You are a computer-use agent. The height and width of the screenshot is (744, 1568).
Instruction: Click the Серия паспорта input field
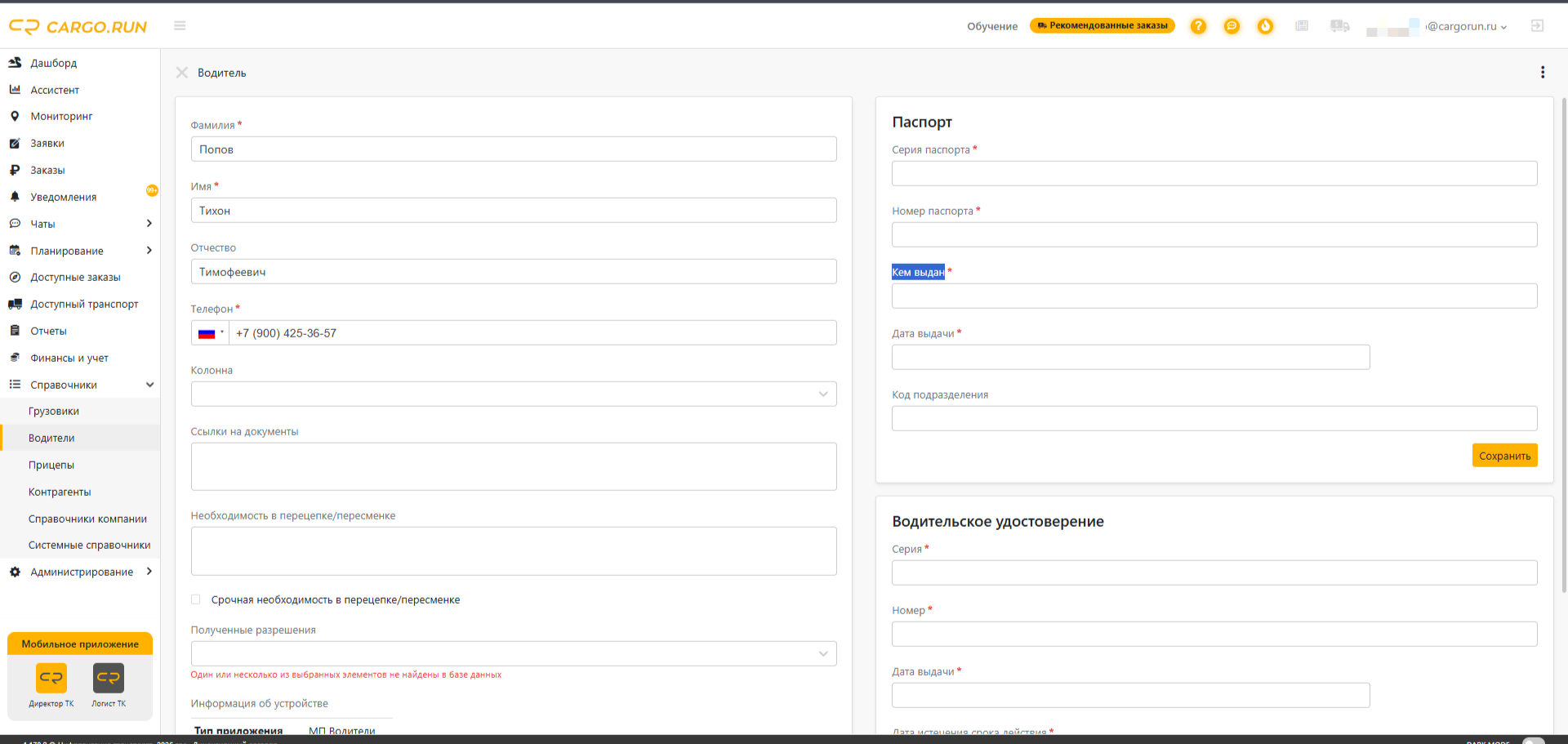[x=1214, y=174]
